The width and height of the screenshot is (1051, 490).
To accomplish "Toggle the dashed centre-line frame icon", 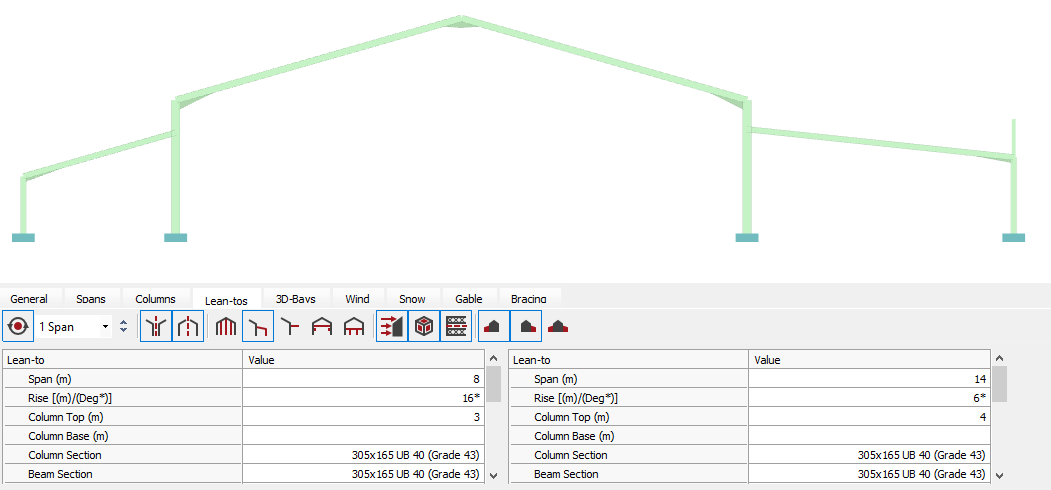I will tap(188, 327).
